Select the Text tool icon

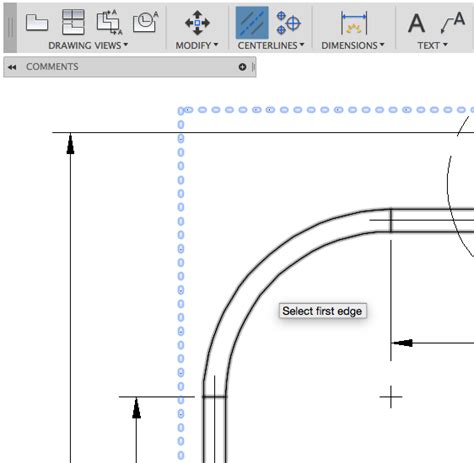click(416, 23)
